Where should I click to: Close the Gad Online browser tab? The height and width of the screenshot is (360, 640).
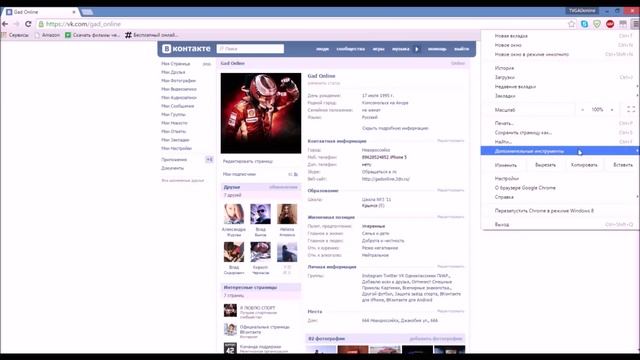click(74, 12)
